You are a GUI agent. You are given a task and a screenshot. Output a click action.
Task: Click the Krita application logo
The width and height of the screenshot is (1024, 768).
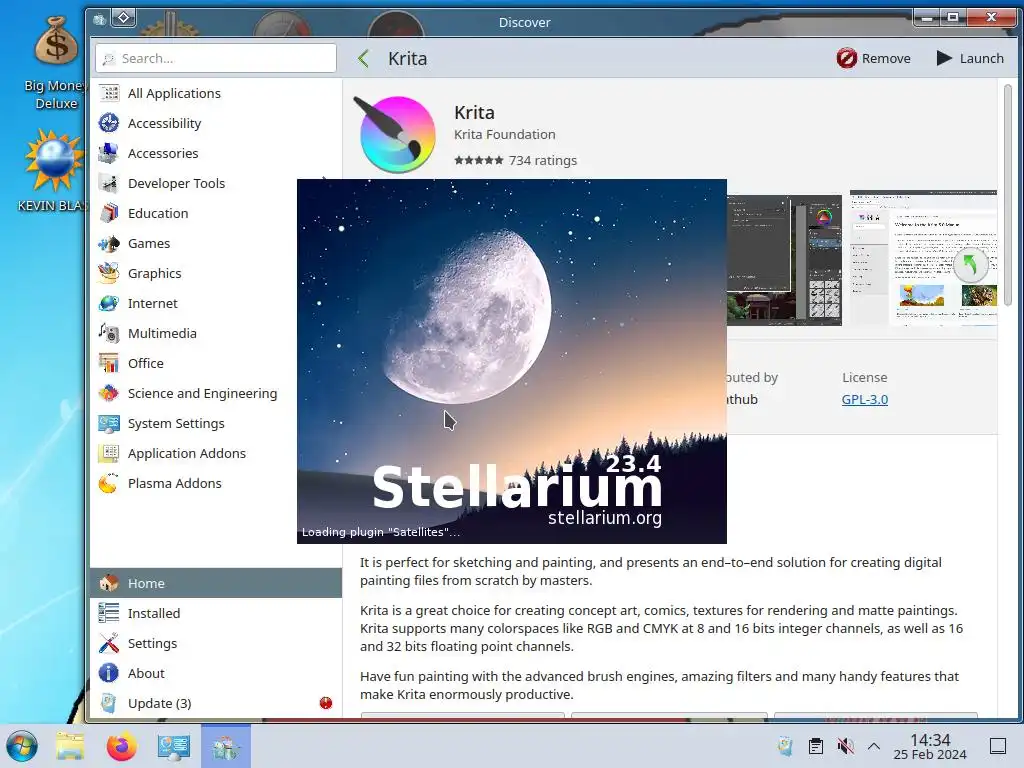[x=394, y=134]
